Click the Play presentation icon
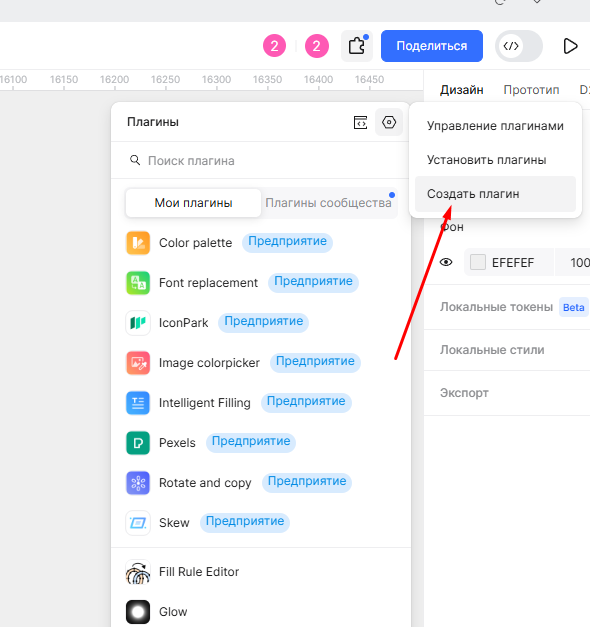The height and width of the screenshot is (627, 590). tap(570, 46)
